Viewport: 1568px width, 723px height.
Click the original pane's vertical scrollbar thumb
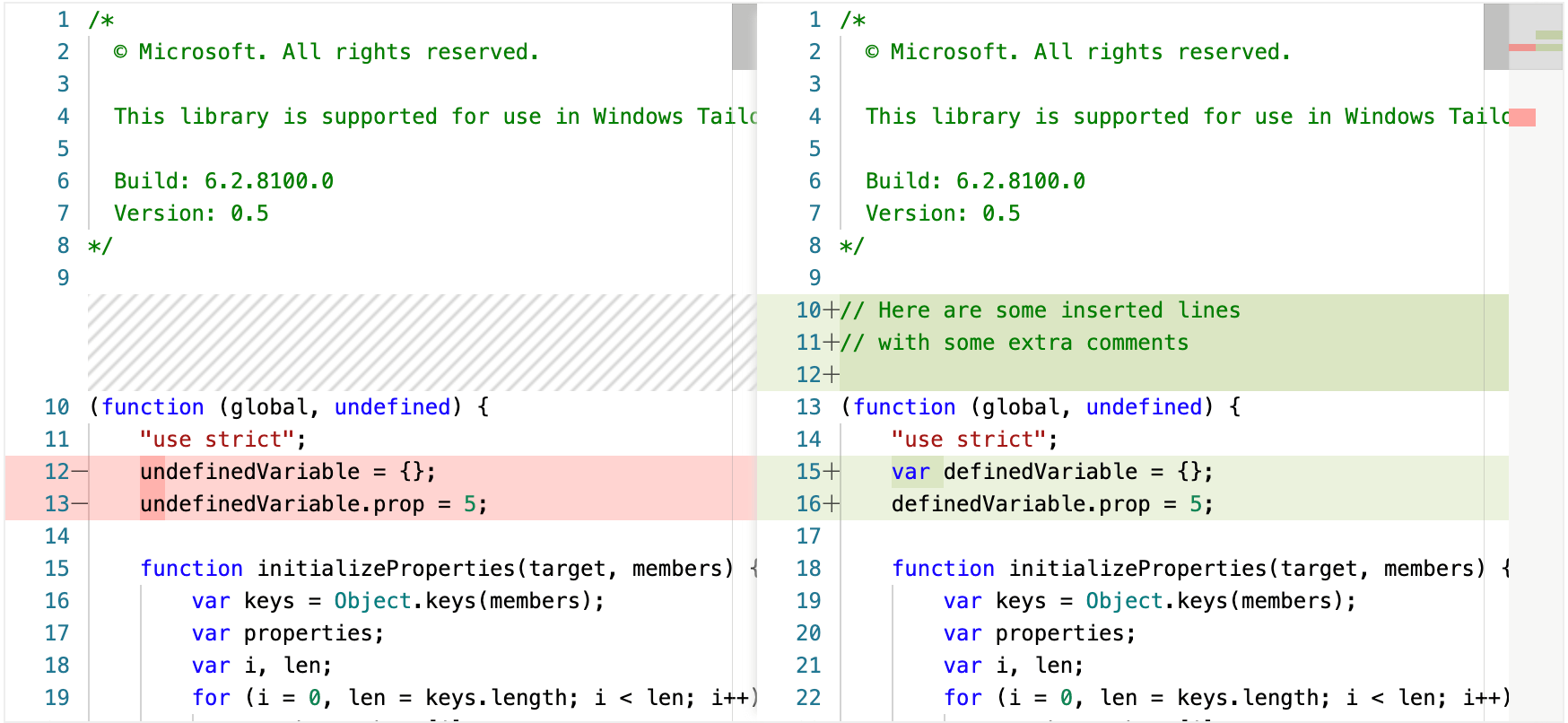pyautogui.click(x=745, y=37)
